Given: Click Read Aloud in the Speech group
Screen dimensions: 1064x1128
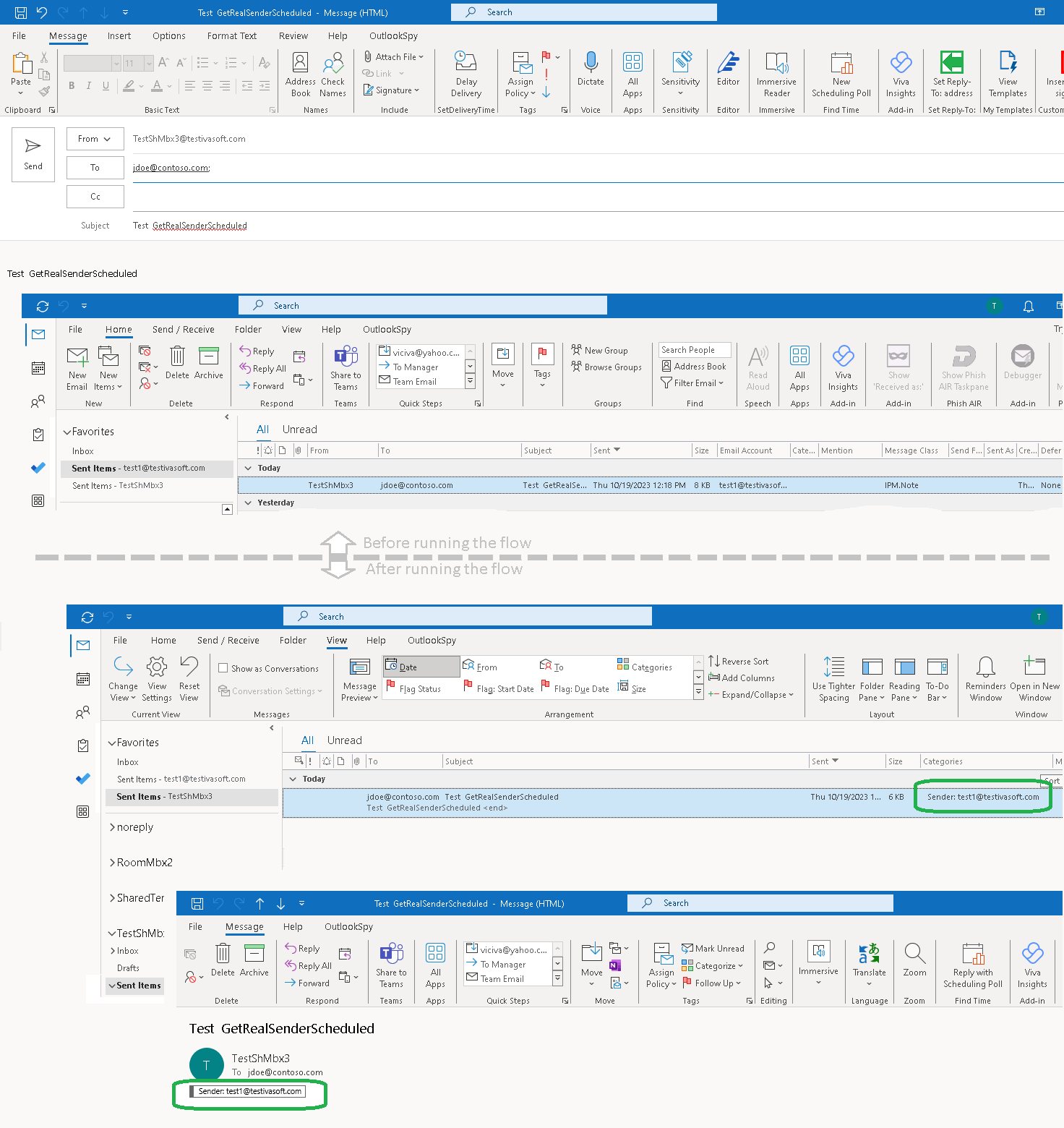Looking at the screenshot, I should 758,368.
